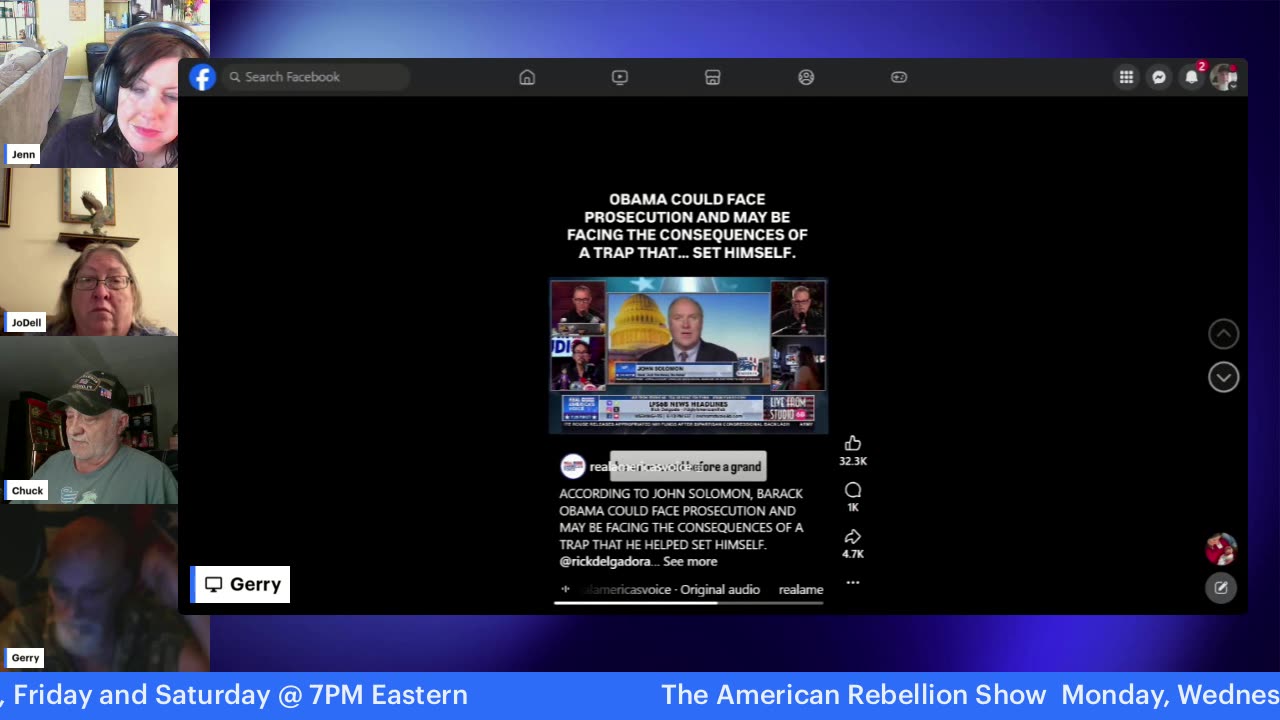Focus the Search Facebook field
Screen dimensions: 1280x720
[x=316, y=77]
